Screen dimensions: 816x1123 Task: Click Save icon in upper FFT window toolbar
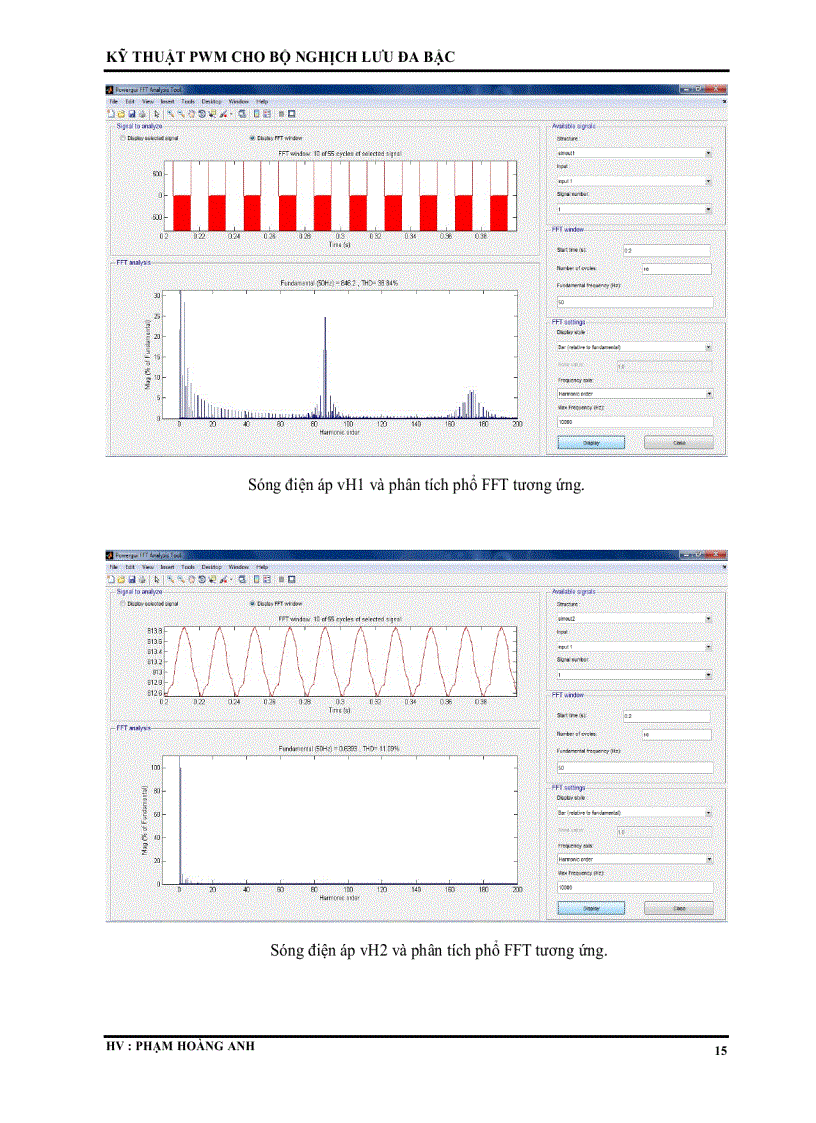(130, 113)
